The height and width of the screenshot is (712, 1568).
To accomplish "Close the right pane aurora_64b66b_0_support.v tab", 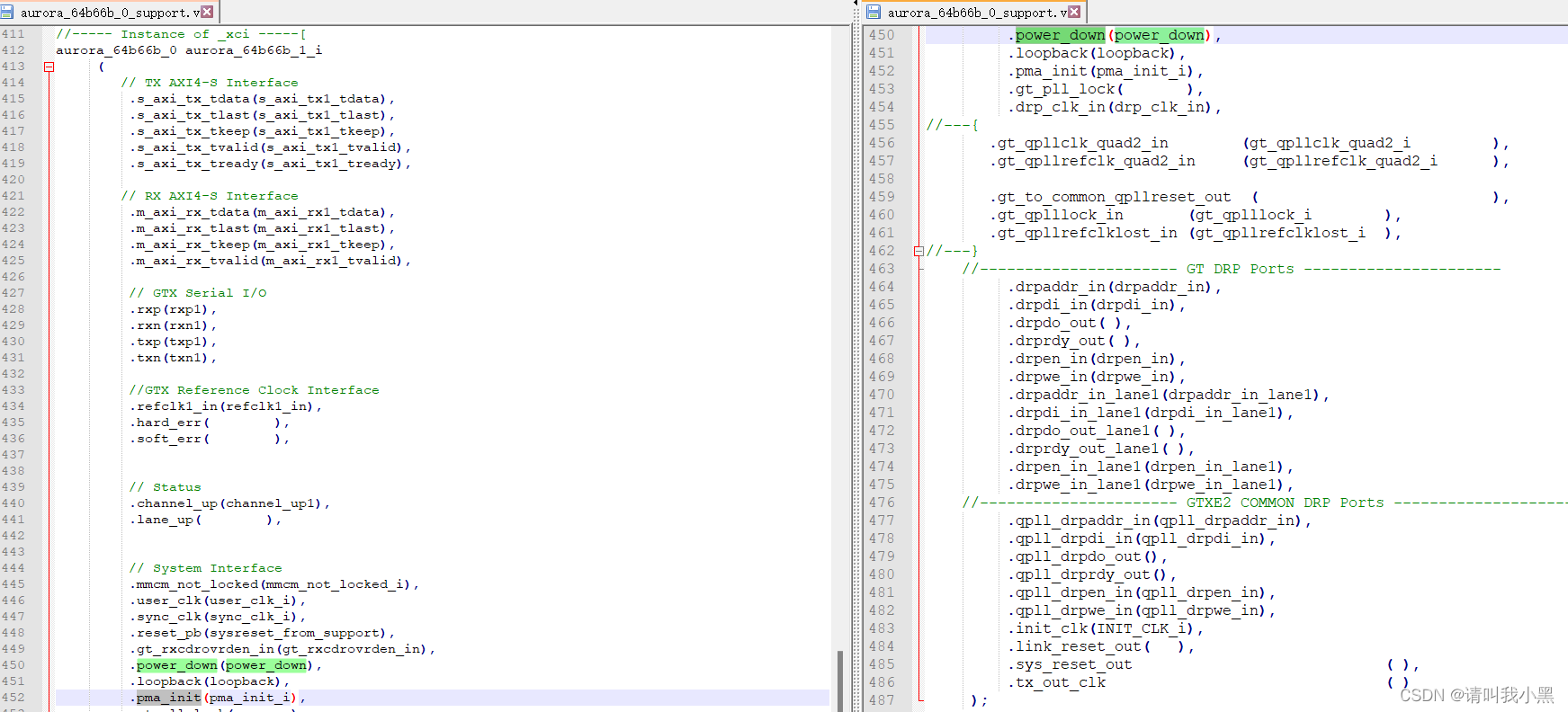I will (x=1074, y=12).
